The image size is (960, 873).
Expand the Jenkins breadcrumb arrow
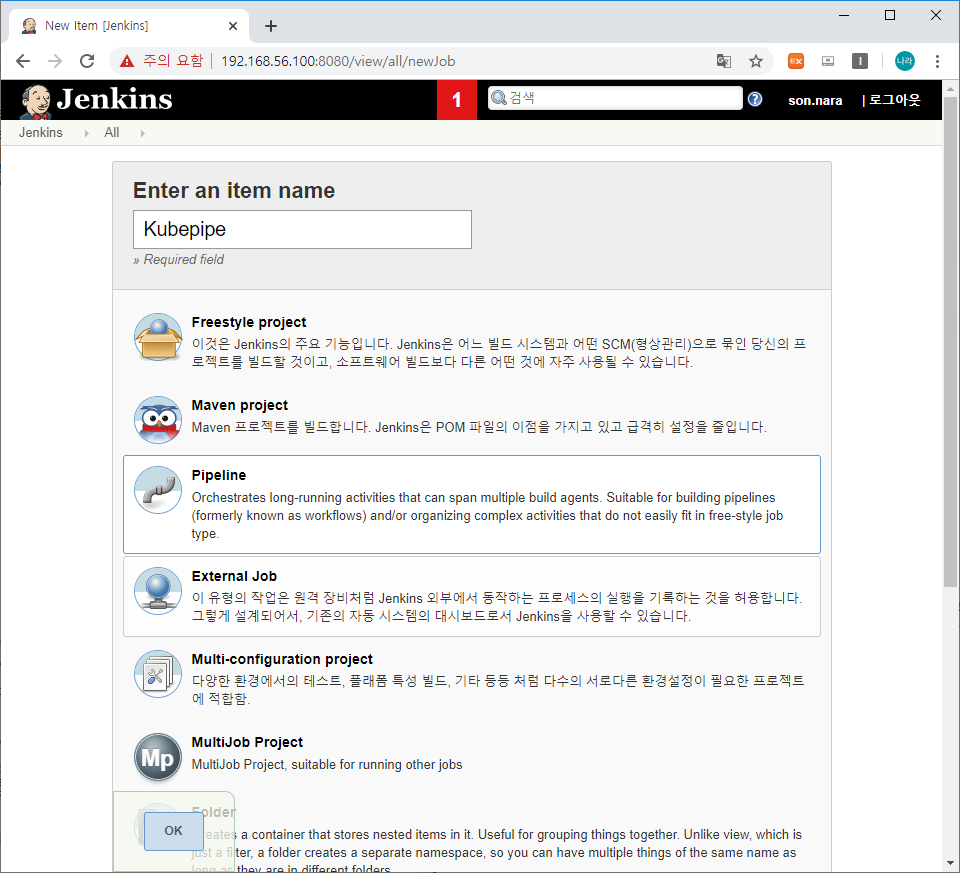[86, 133]
